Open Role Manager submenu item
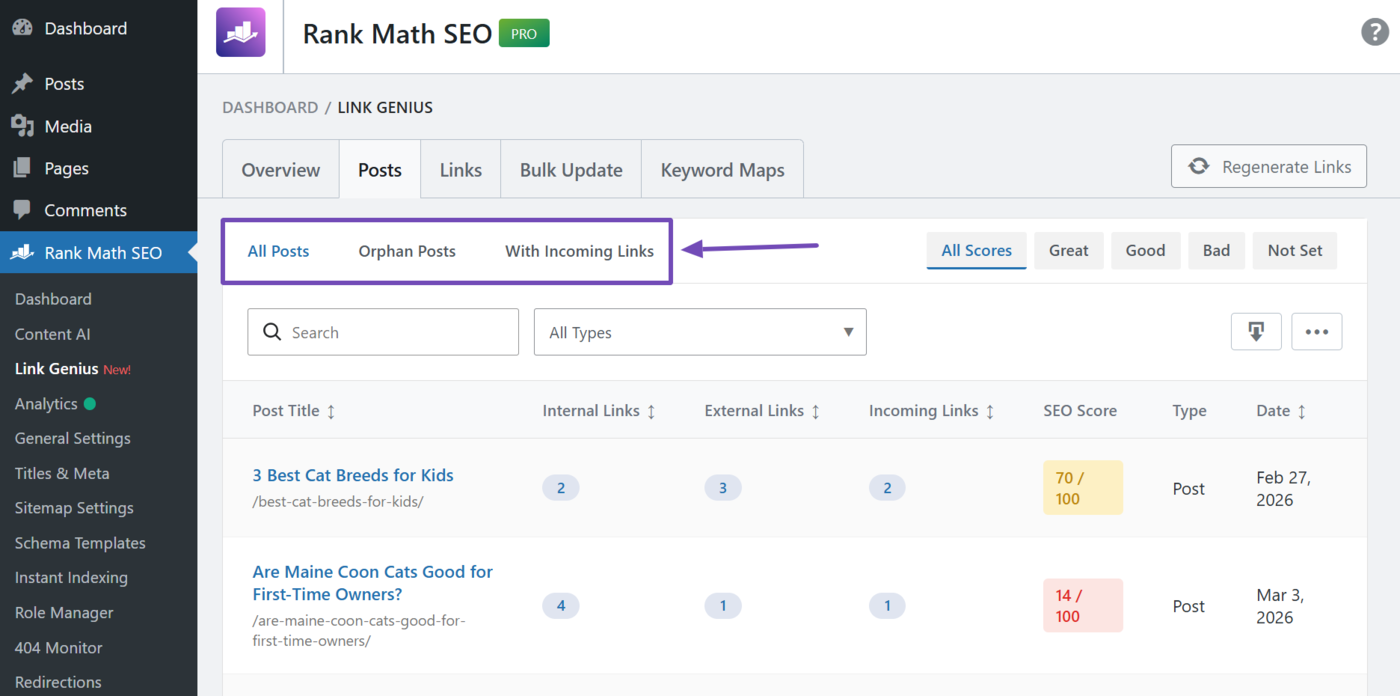 coord(64,613)
